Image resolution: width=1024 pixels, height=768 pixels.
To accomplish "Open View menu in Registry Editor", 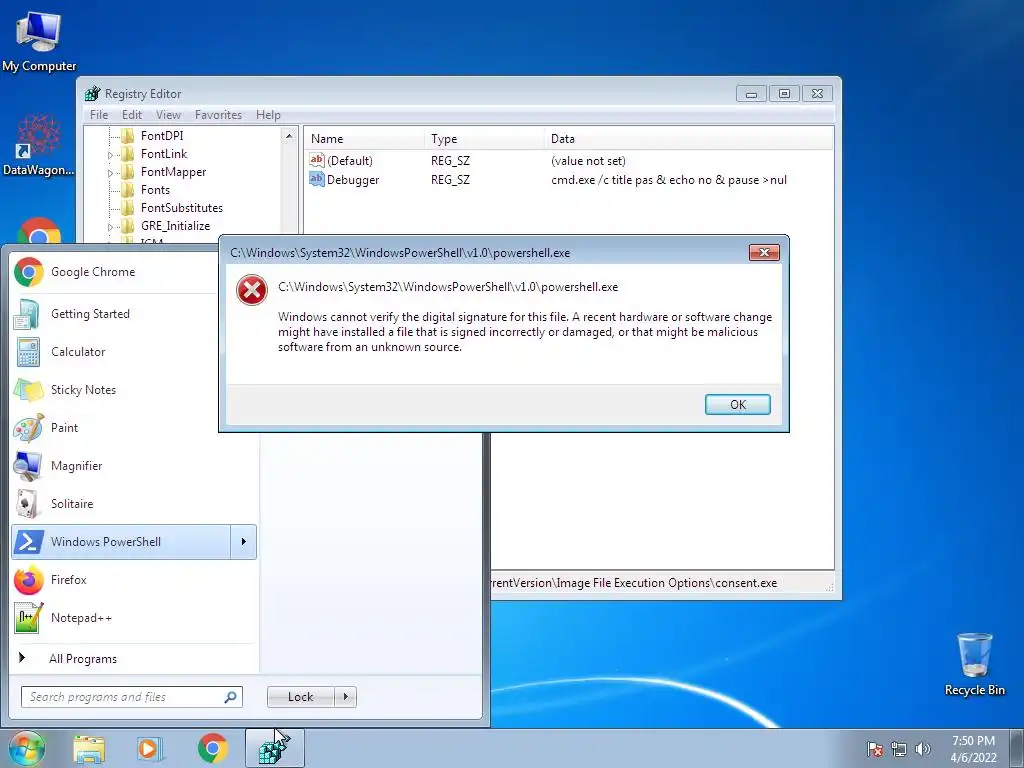I will coord(168,115).
